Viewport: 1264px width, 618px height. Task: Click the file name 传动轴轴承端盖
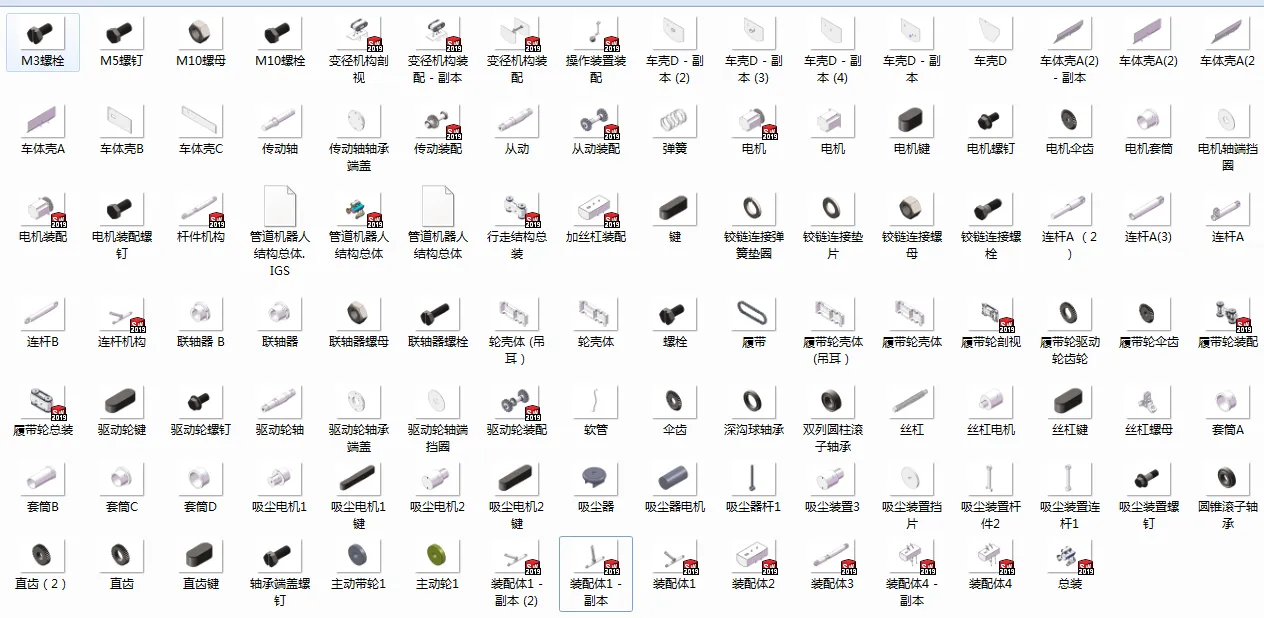359,157
